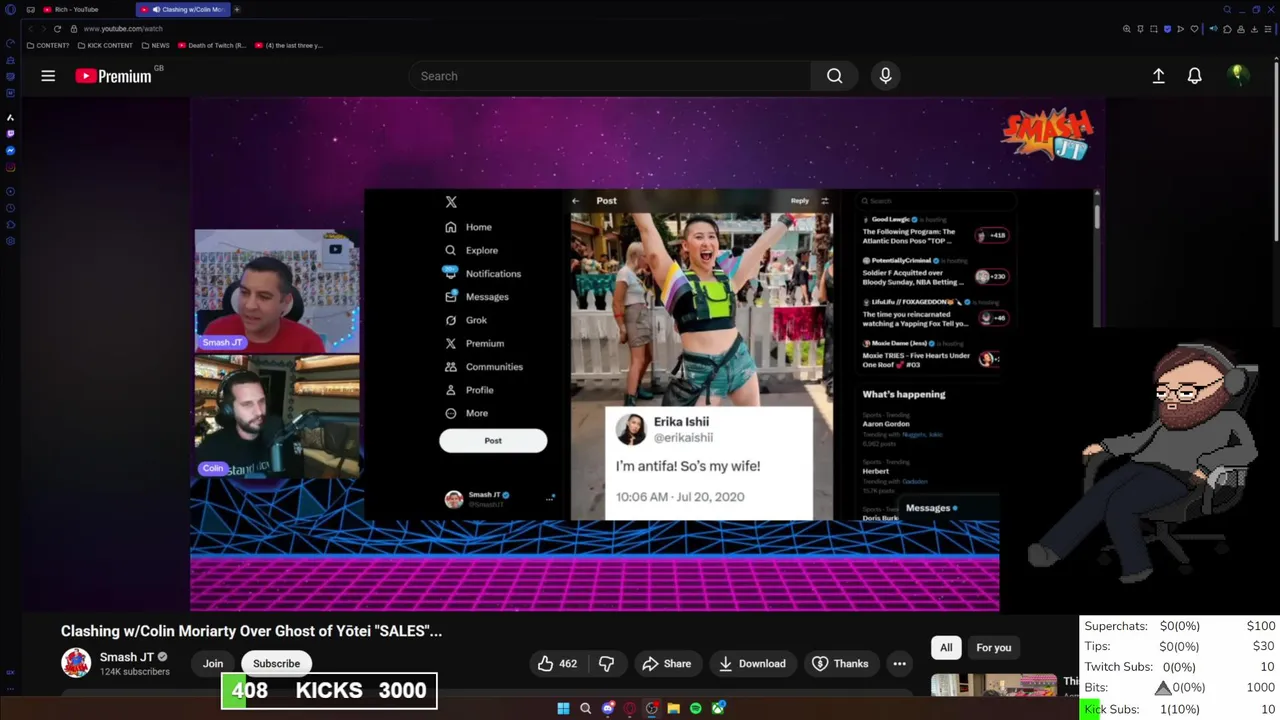Open File Explorer from the taskbar
The height and width of the screenshot is (720, 1280).
pyautogui.click(x=673, y=709)
